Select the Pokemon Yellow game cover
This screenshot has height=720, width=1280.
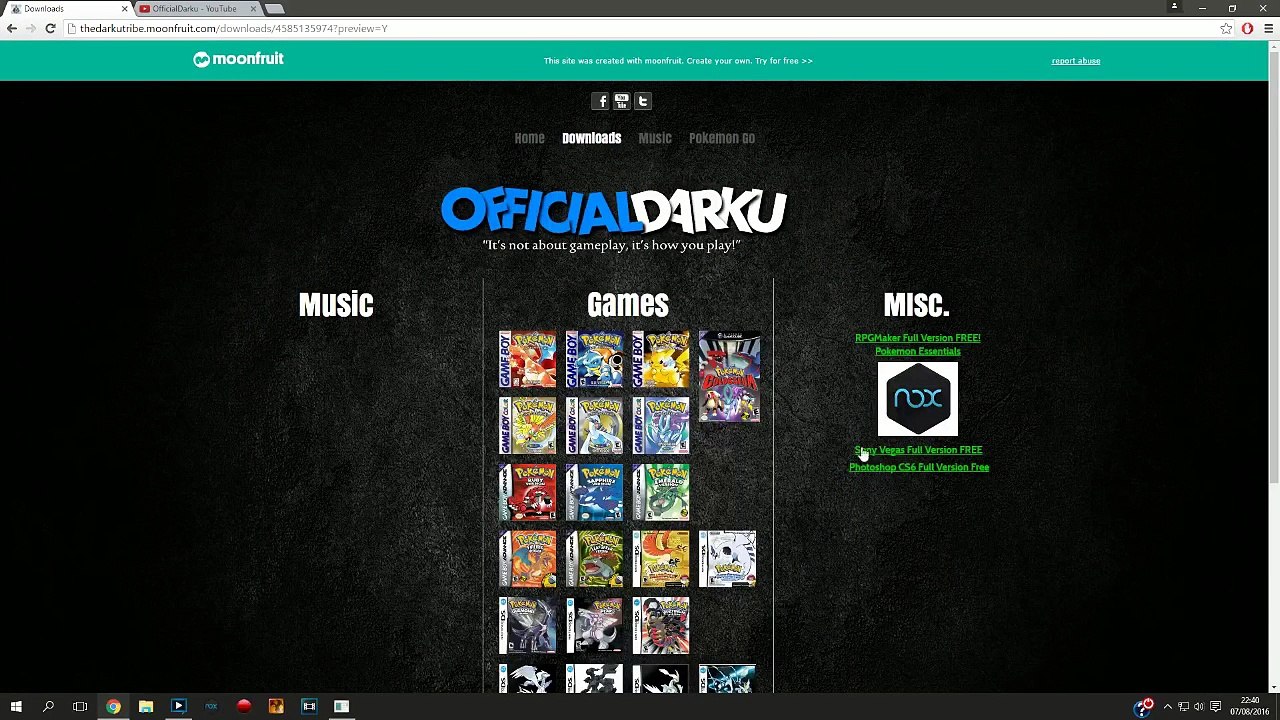tap(661, 359)
